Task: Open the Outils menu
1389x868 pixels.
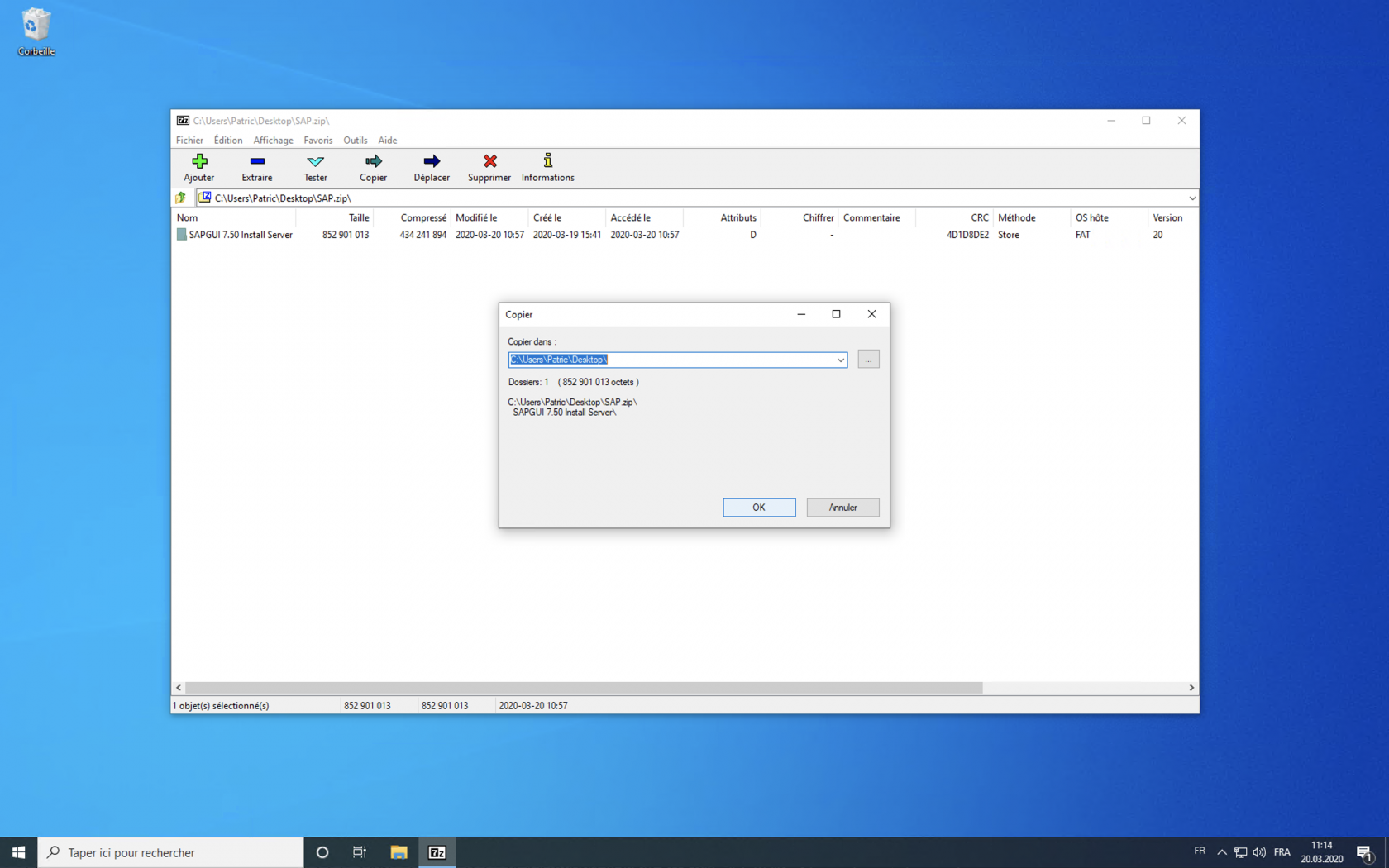Action: (x=355, y=140)
